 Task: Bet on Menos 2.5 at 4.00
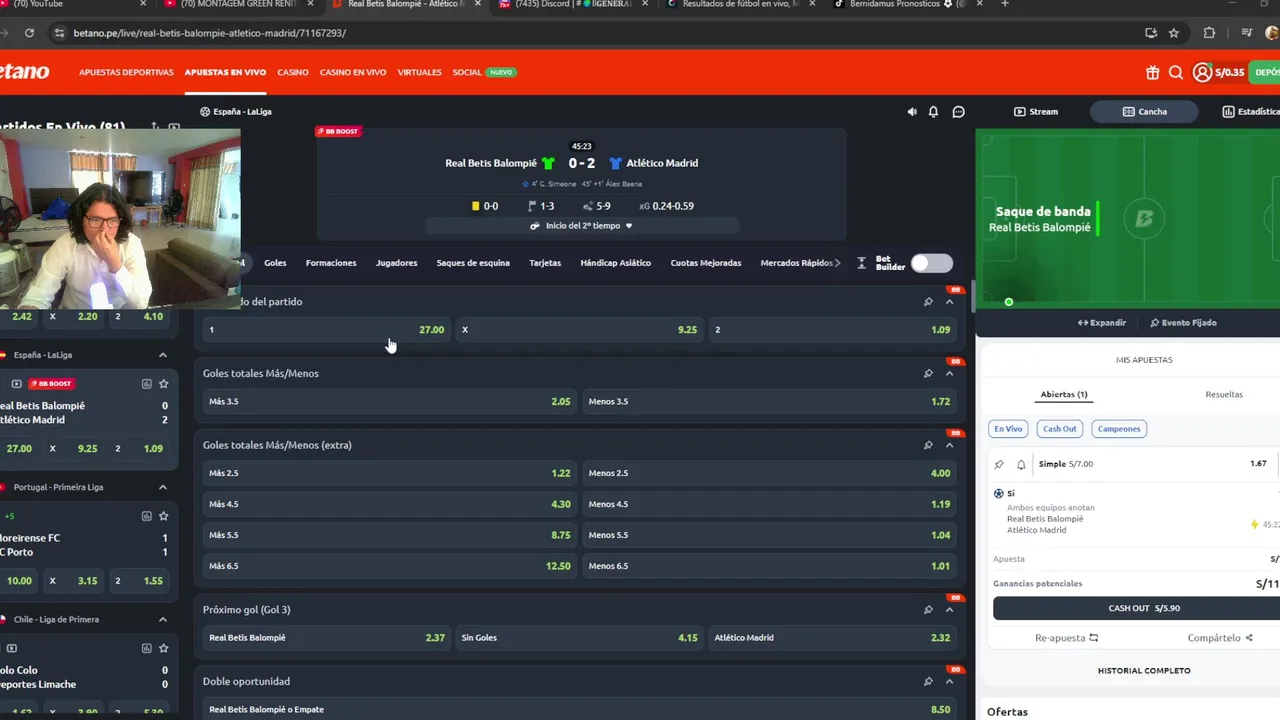point(769,473)
